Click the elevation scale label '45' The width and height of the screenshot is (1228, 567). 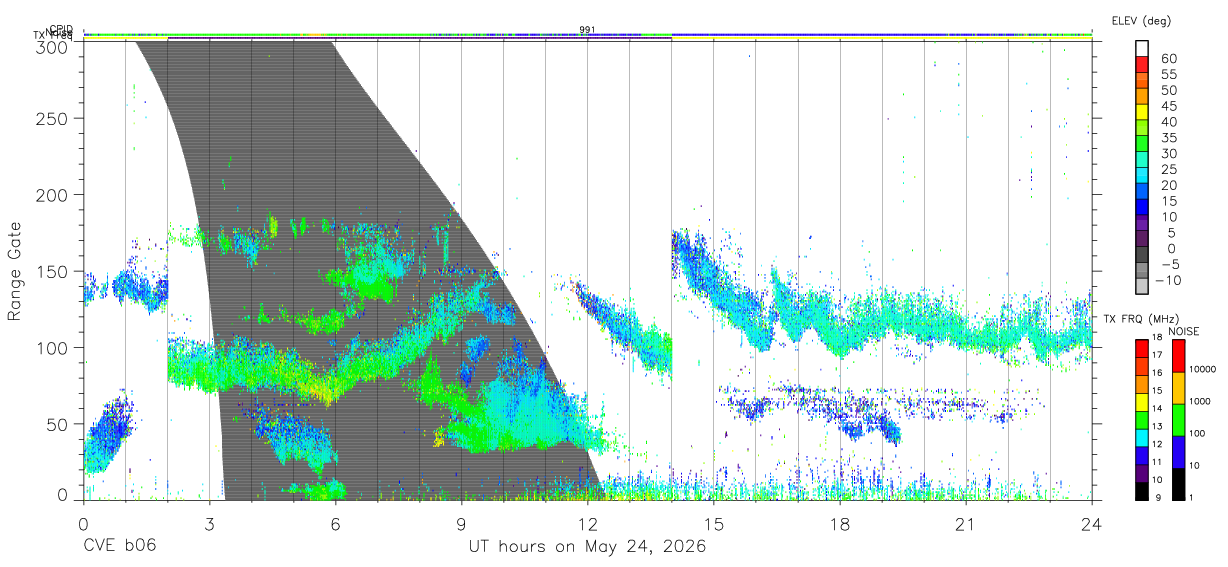coord(1168,106)
